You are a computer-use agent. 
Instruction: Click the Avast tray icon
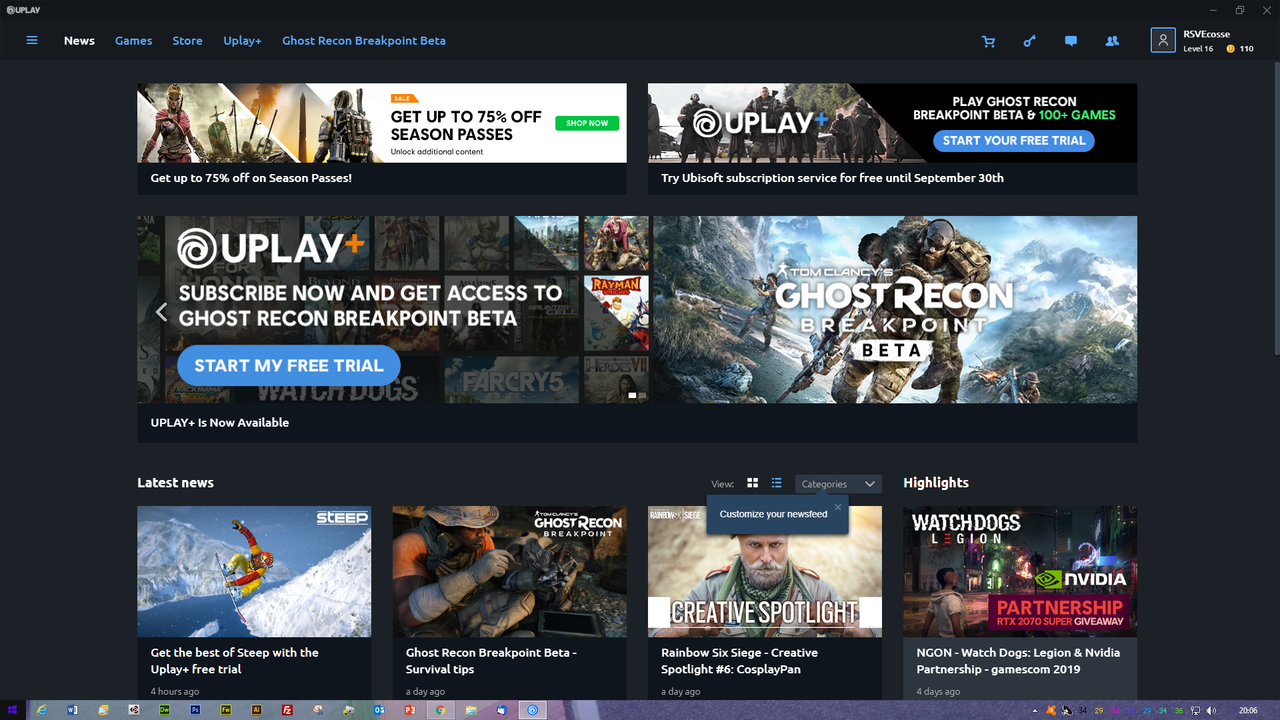[1051, 710]
